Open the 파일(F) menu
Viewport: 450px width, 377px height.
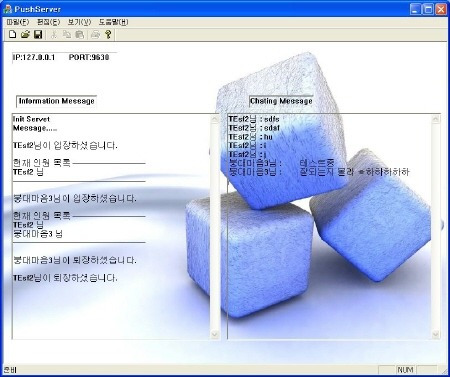(18, 22)
